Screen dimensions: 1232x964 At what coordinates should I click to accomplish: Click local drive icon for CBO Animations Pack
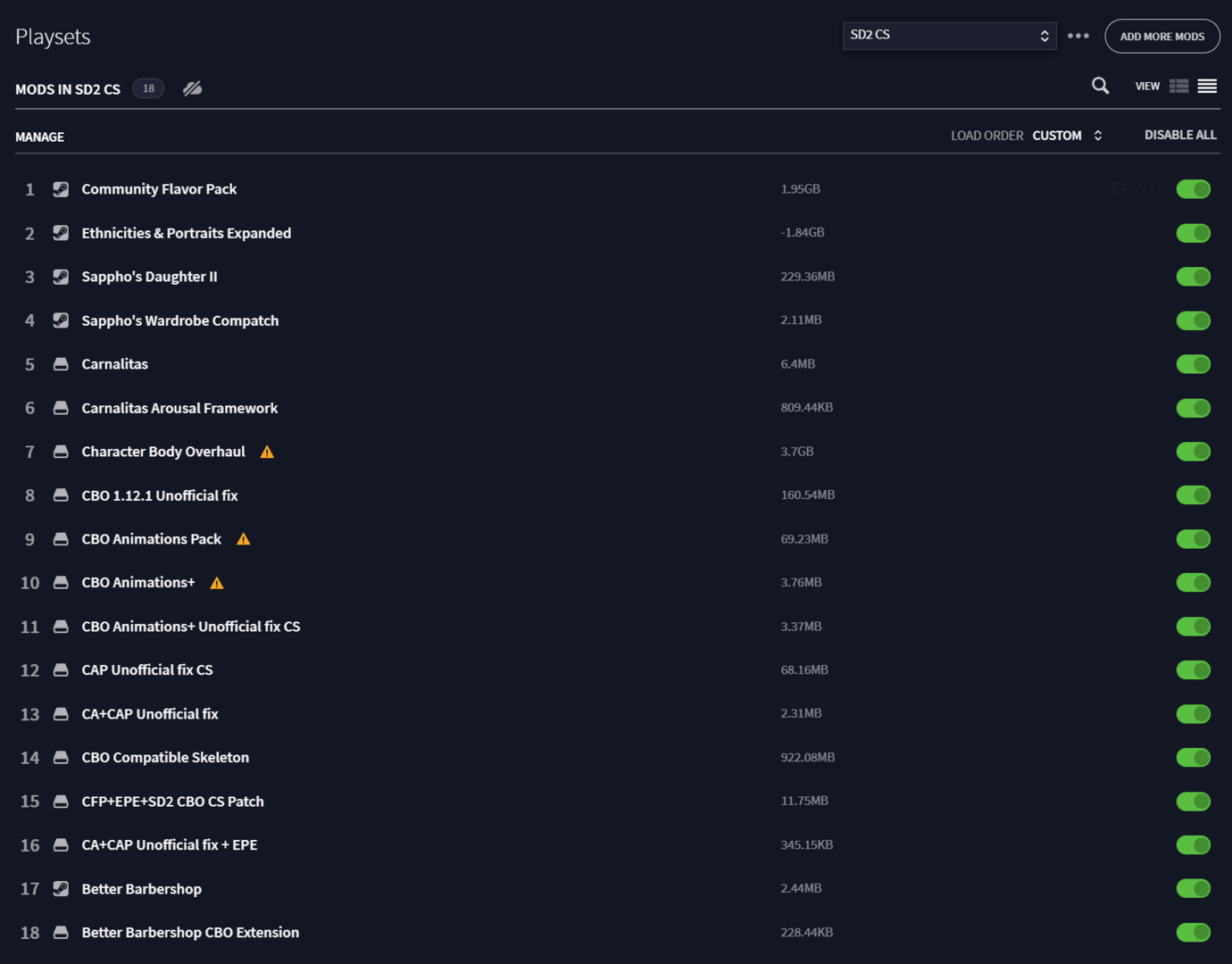tap(61, 539)
